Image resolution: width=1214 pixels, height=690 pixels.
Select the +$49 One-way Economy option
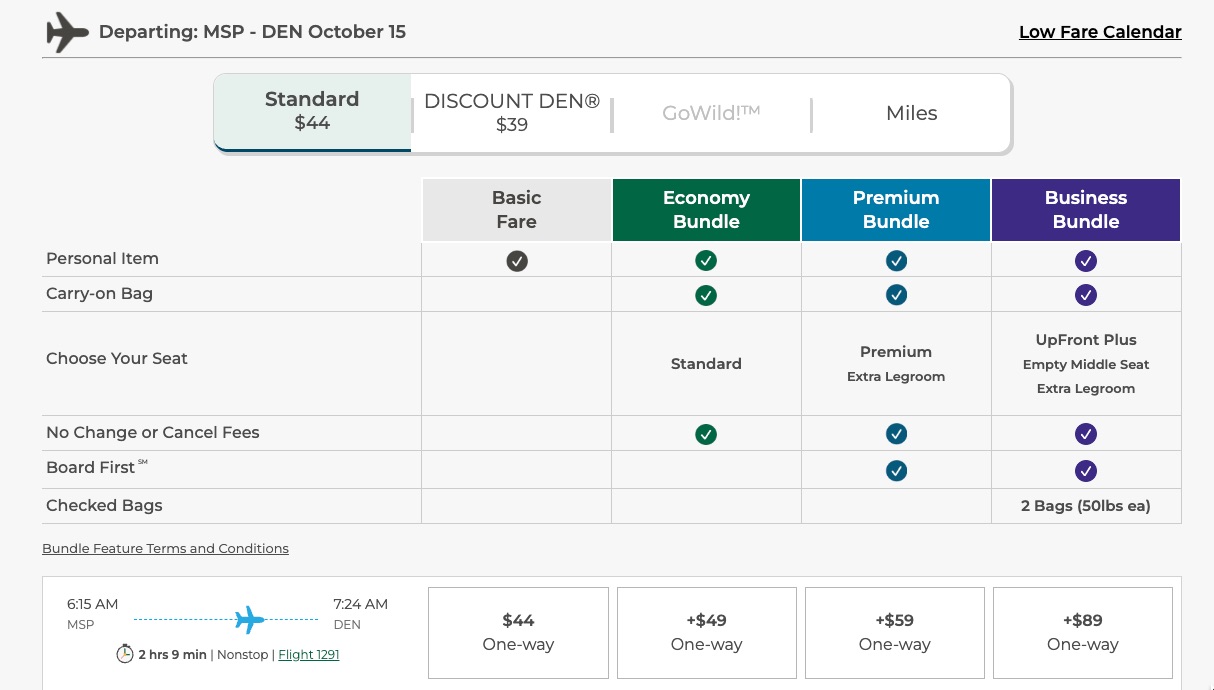pyautogui.click(x=706, y=632)
